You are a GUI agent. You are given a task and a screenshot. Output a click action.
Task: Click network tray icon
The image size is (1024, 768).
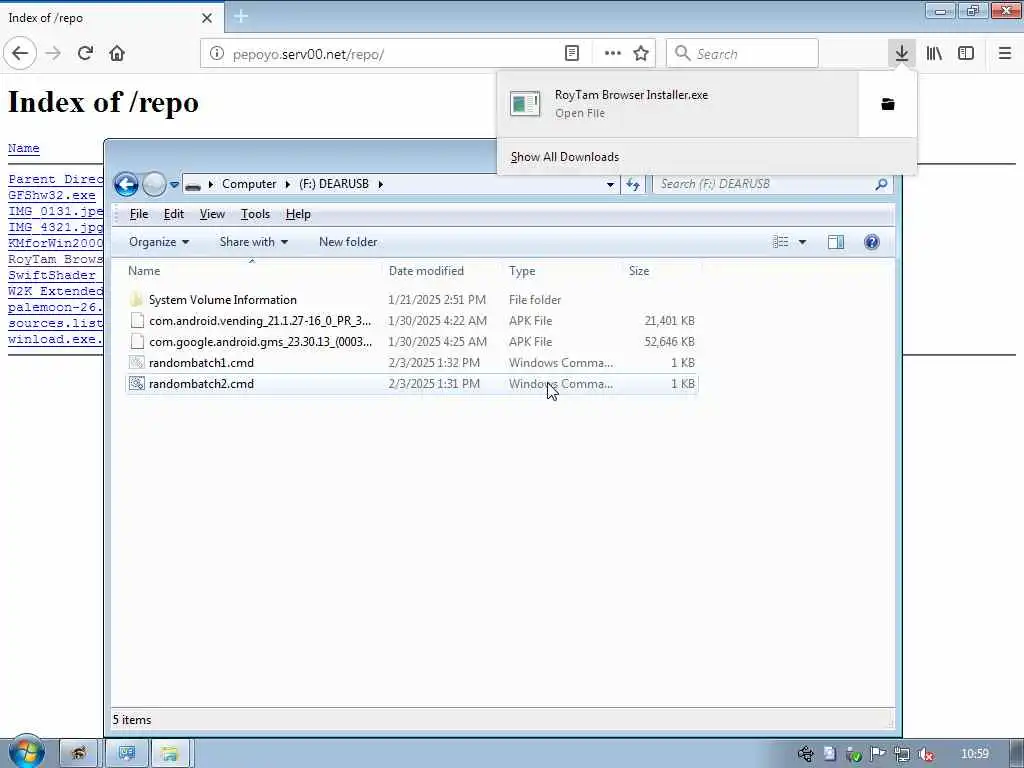pos(901,754)
